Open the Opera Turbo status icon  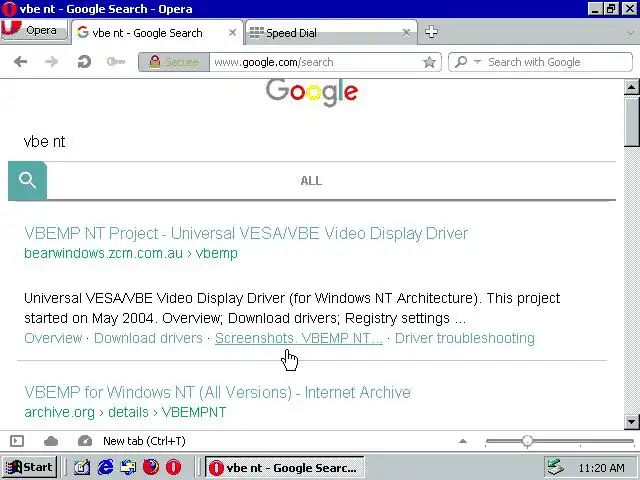84,441
